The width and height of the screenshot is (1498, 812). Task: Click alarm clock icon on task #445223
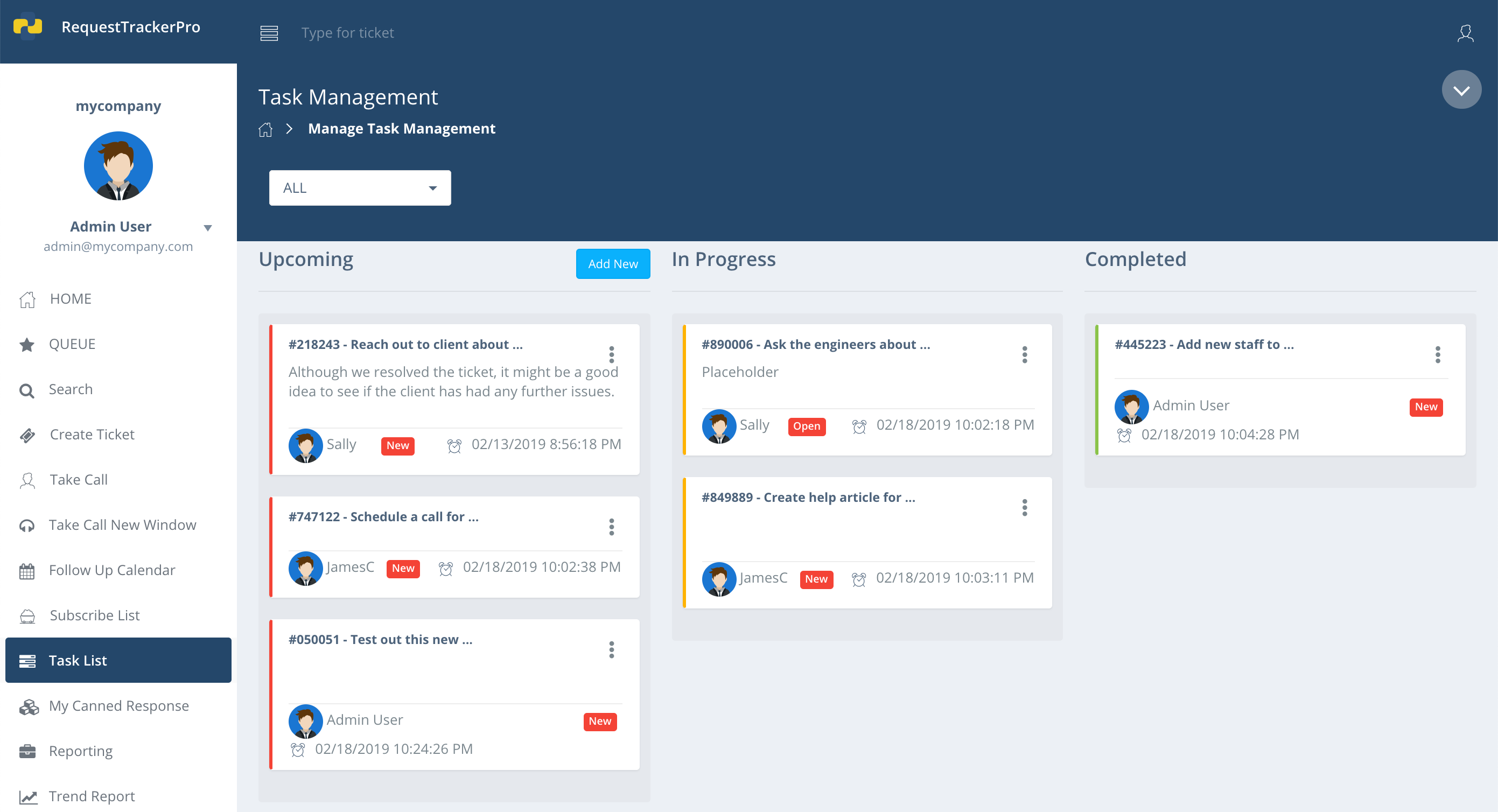(x=1124, y=435)
